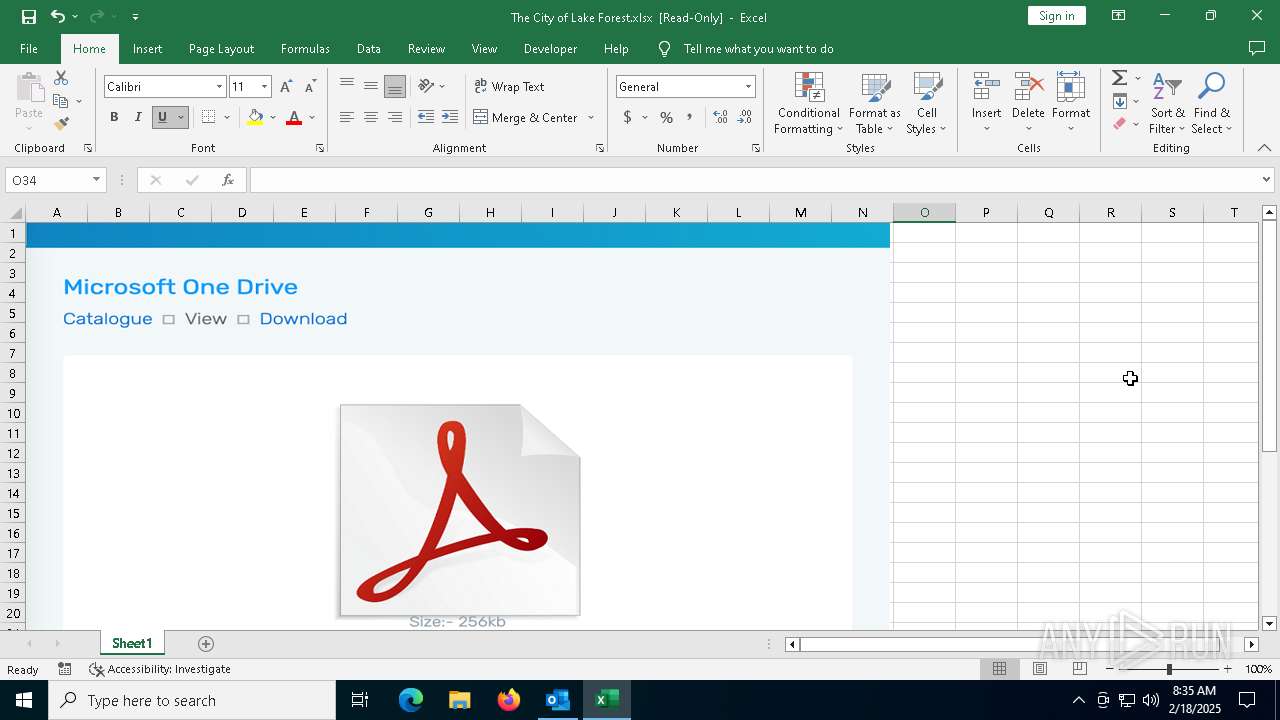Toggle bottom align for cells
This screenshot has width=1280, height=720.
[395, 86]
